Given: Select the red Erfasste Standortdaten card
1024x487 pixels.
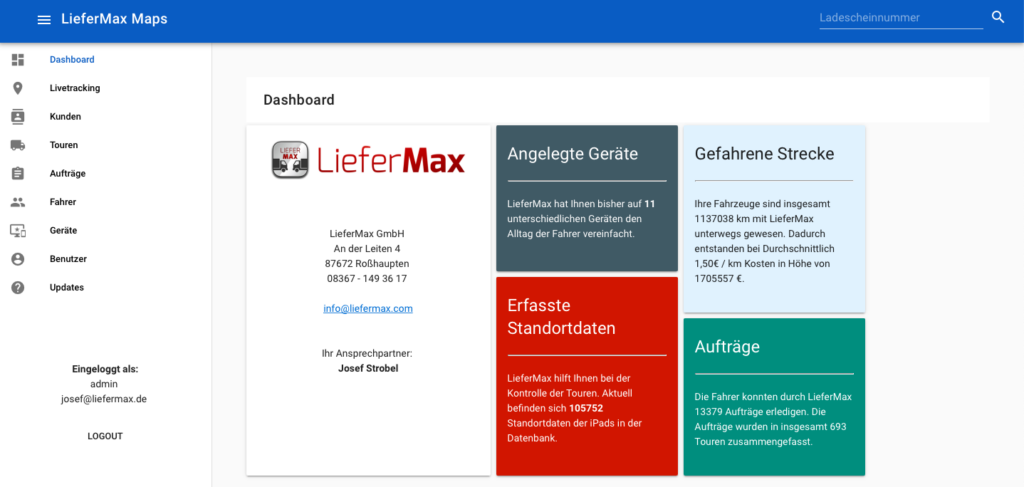Looking at the screenshot, I should [586, 376].
